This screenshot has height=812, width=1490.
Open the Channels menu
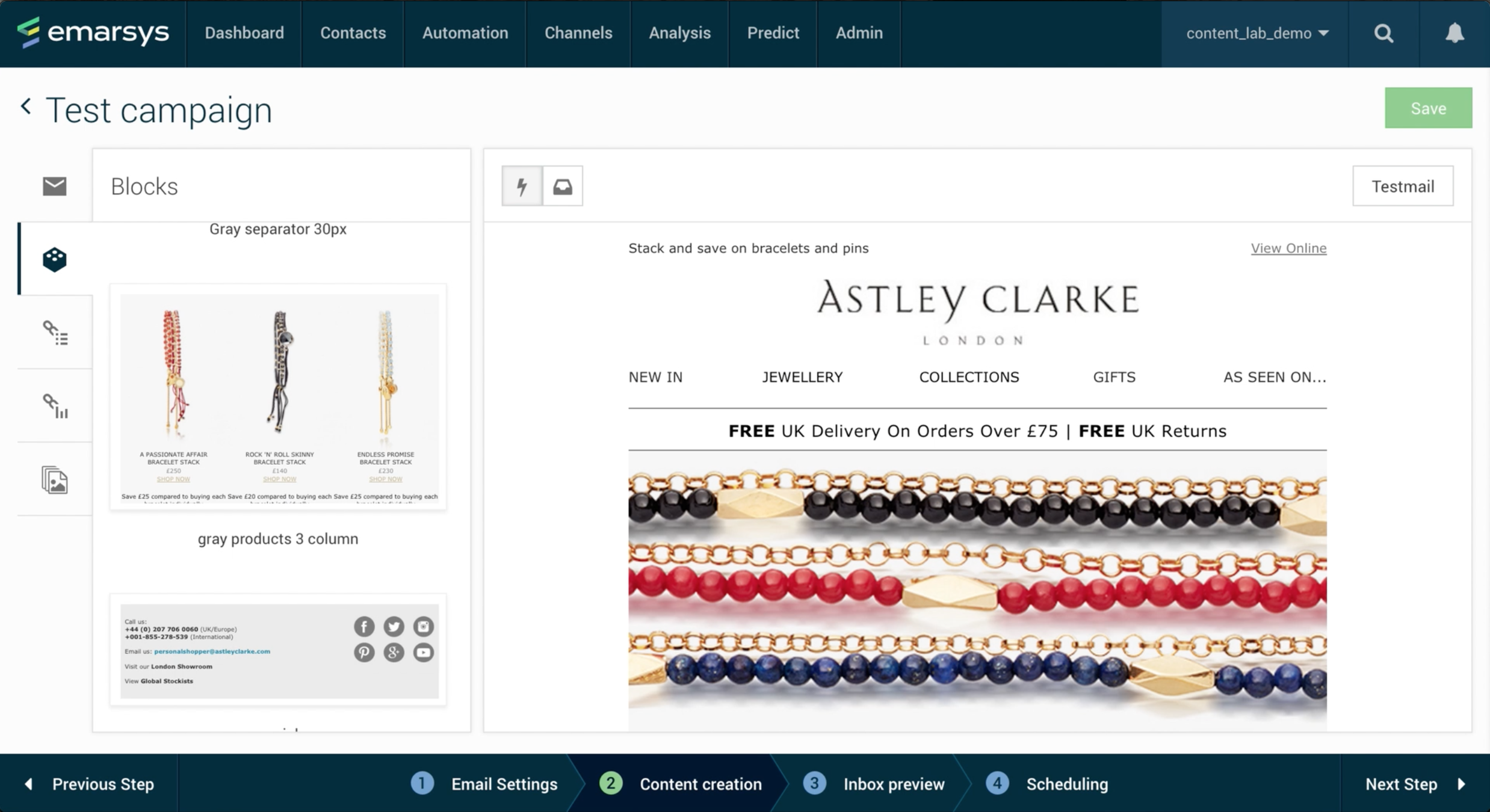[578, 33]
